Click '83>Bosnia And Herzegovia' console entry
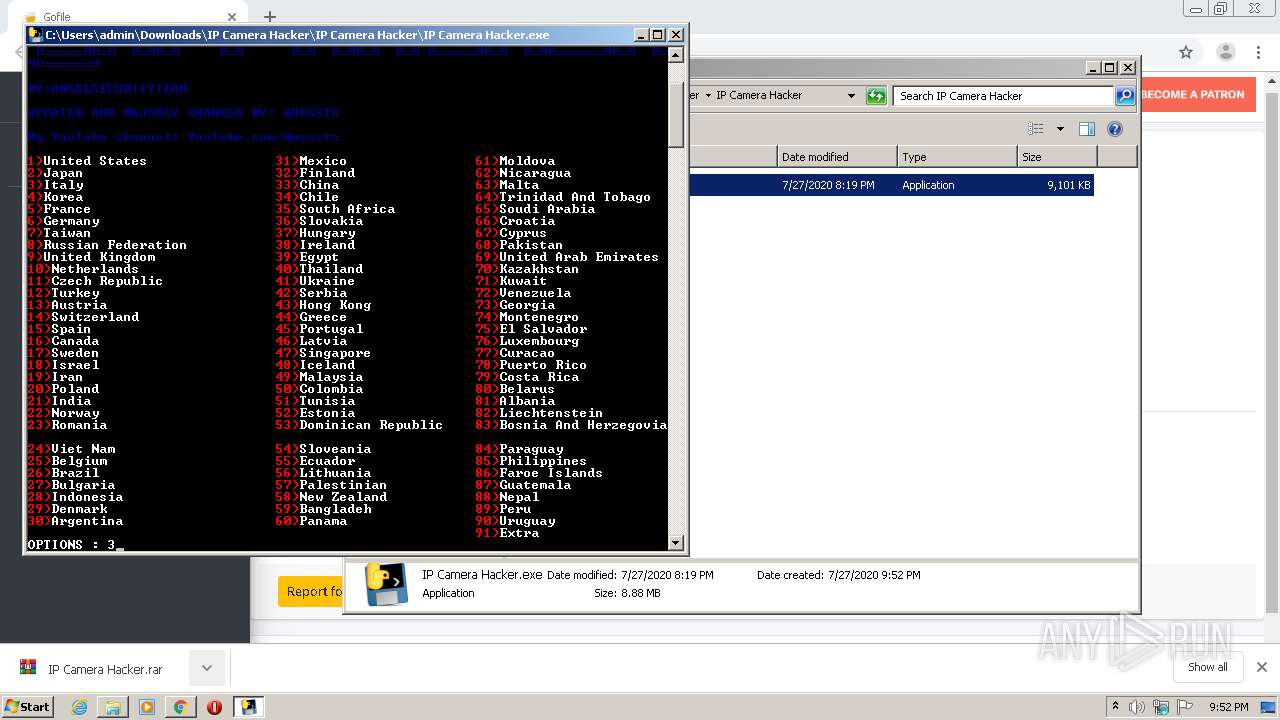The width and height of the screenshot is (1280, 720). point(571,425)
